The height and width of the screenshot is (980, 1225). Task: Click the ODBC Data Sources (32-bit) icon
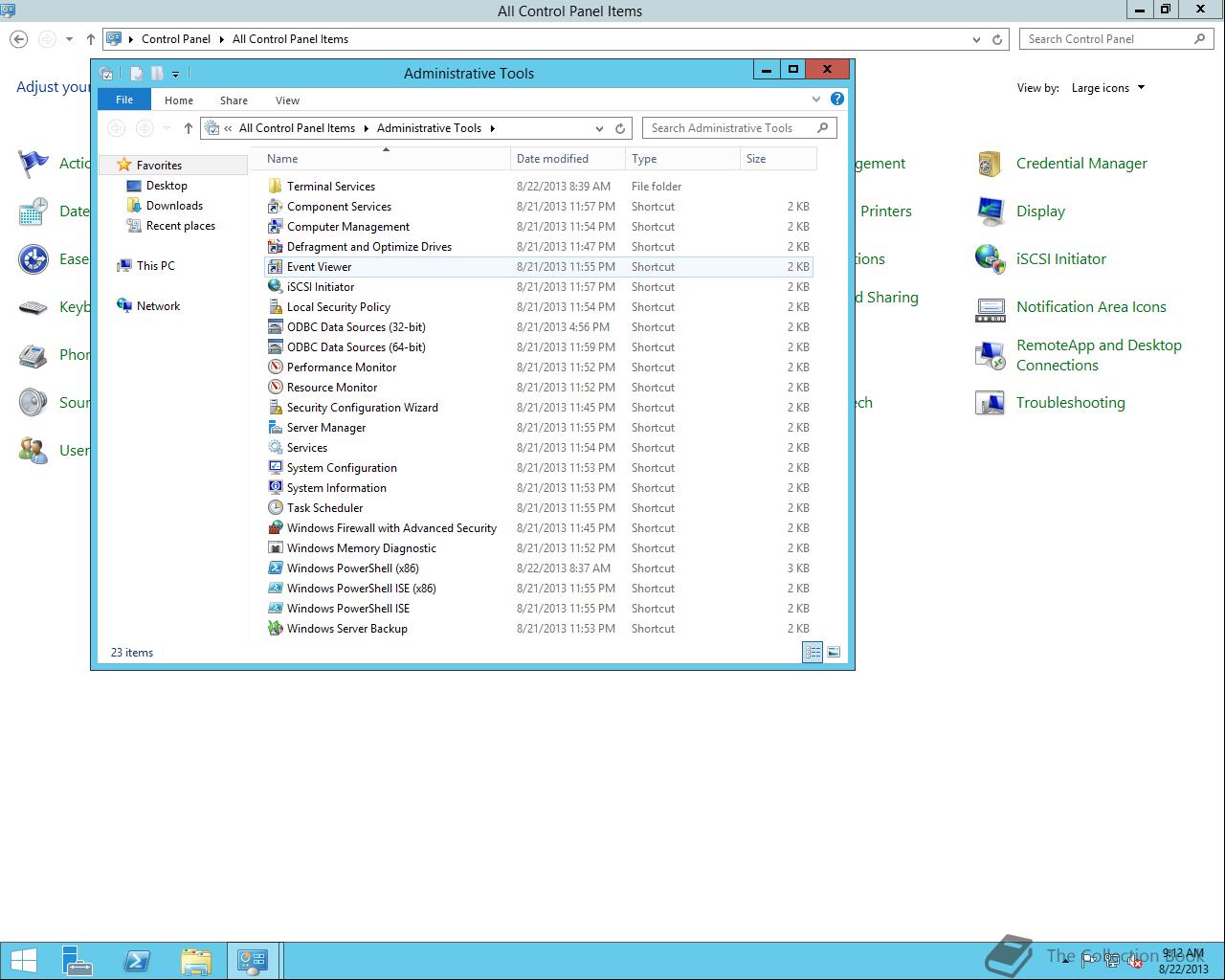tap(276, 327)
